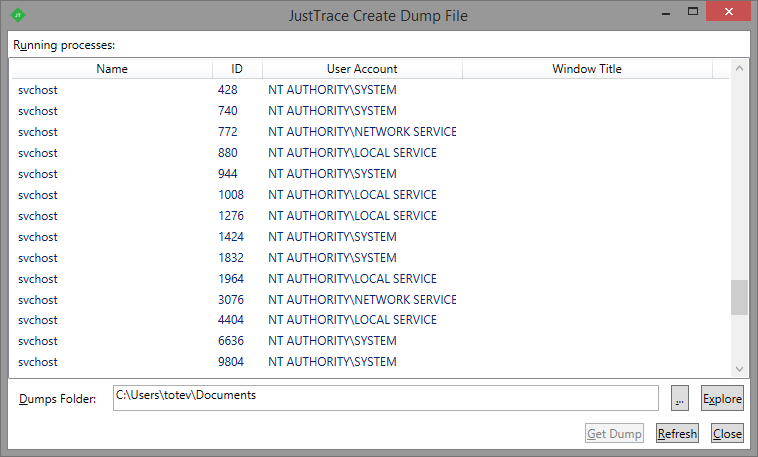Select svchost process with ID 6636

pos(370,341)
